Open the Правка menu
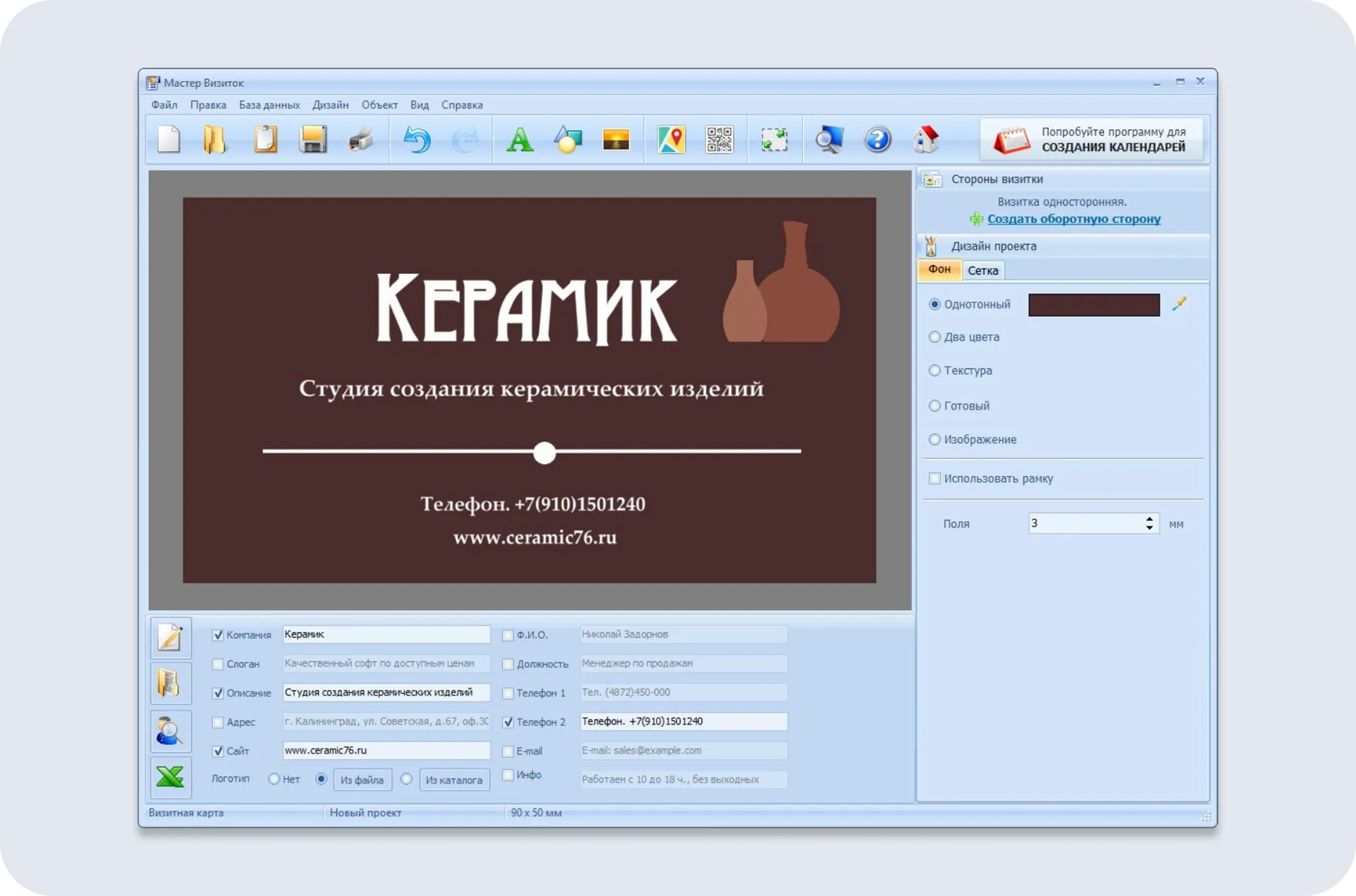 (208, 104)
